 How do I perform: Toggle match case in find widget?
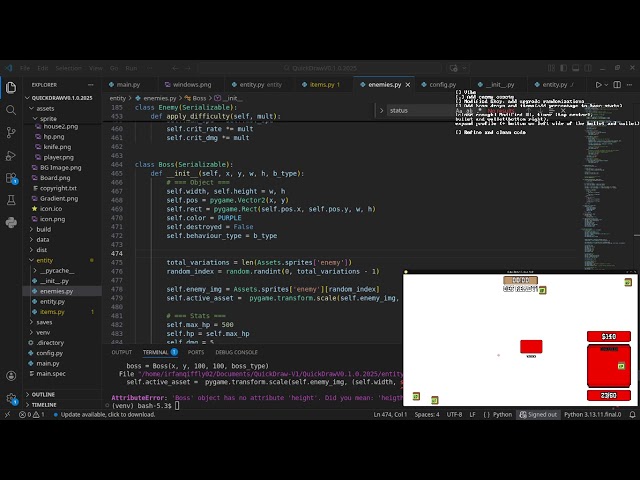click(x=459, y=111)
